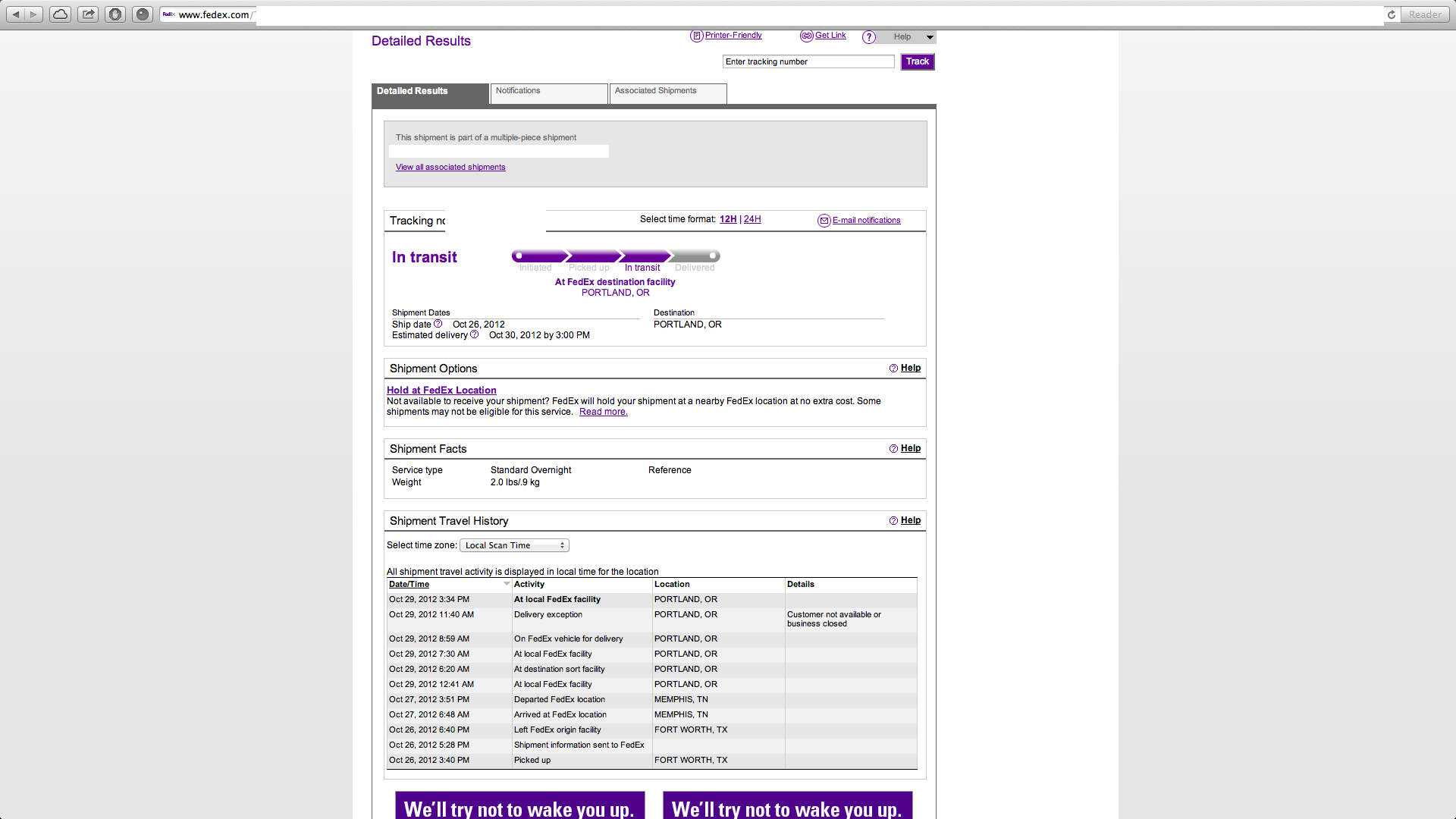
Task: Sort by the Date/Time column header
Action: (x=409, y=584)
